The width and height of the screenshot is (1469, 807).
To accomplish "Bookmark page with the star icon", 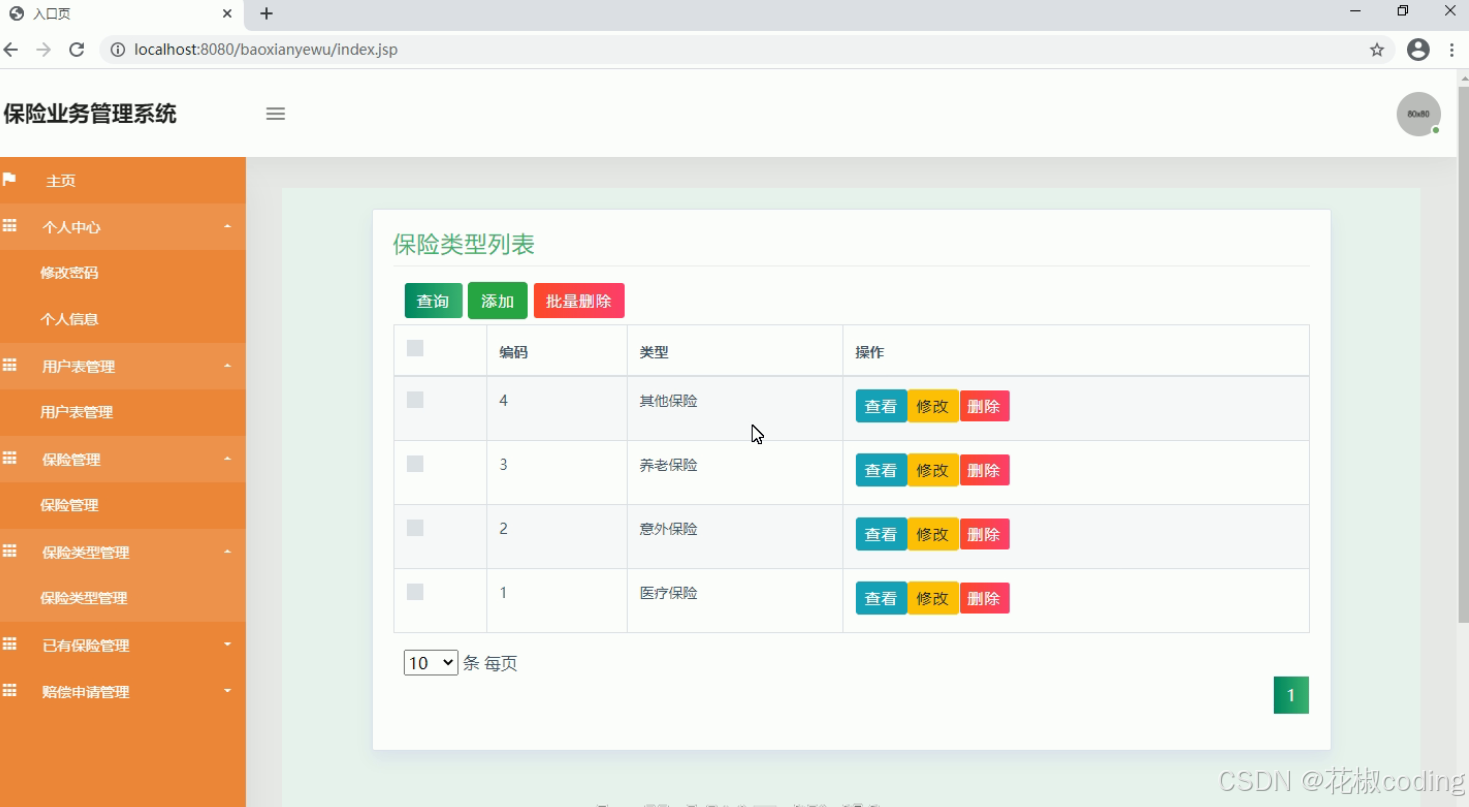I will [1377, 49].
